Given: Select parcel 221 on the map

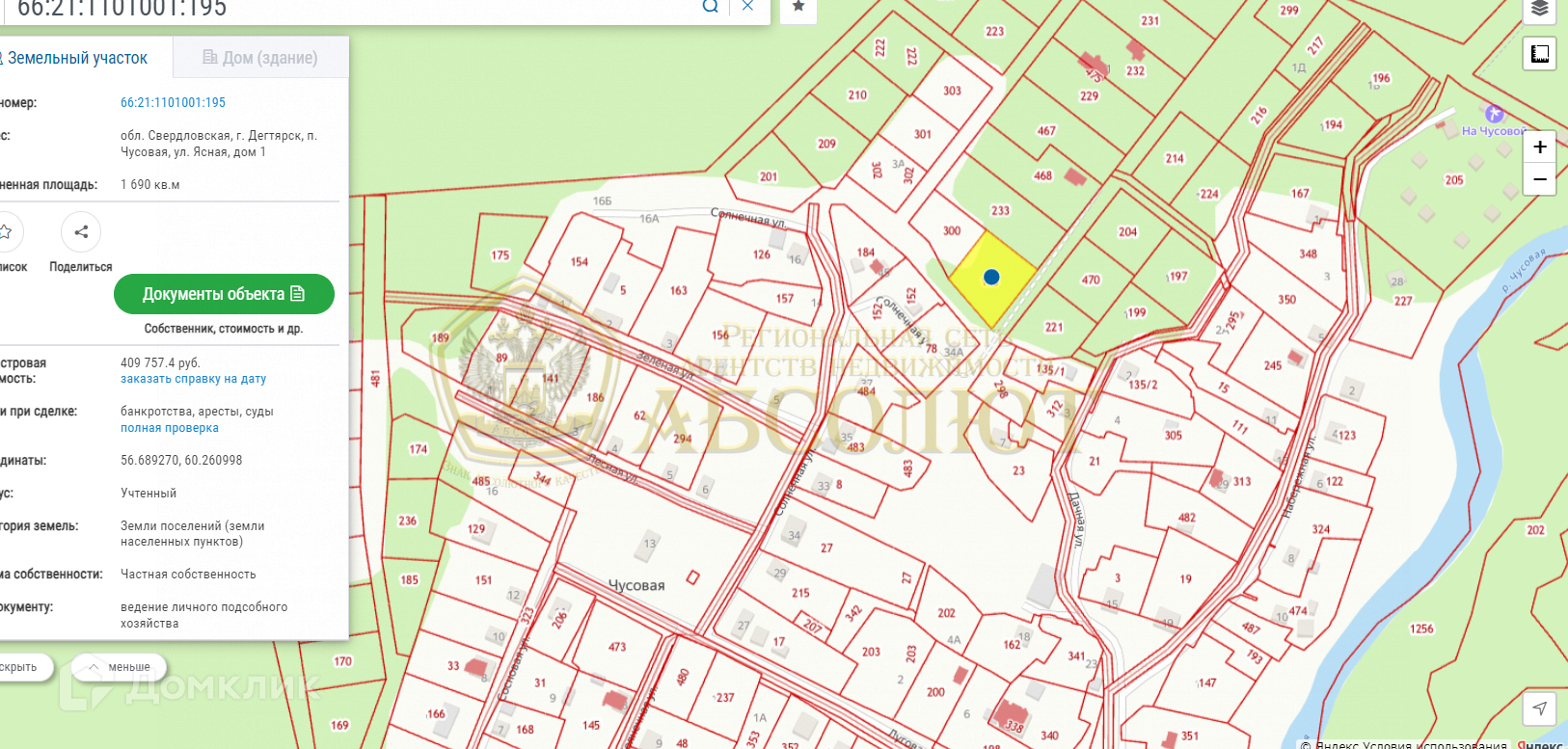Looking at the screenshot, I should [x=1054, y=327].
